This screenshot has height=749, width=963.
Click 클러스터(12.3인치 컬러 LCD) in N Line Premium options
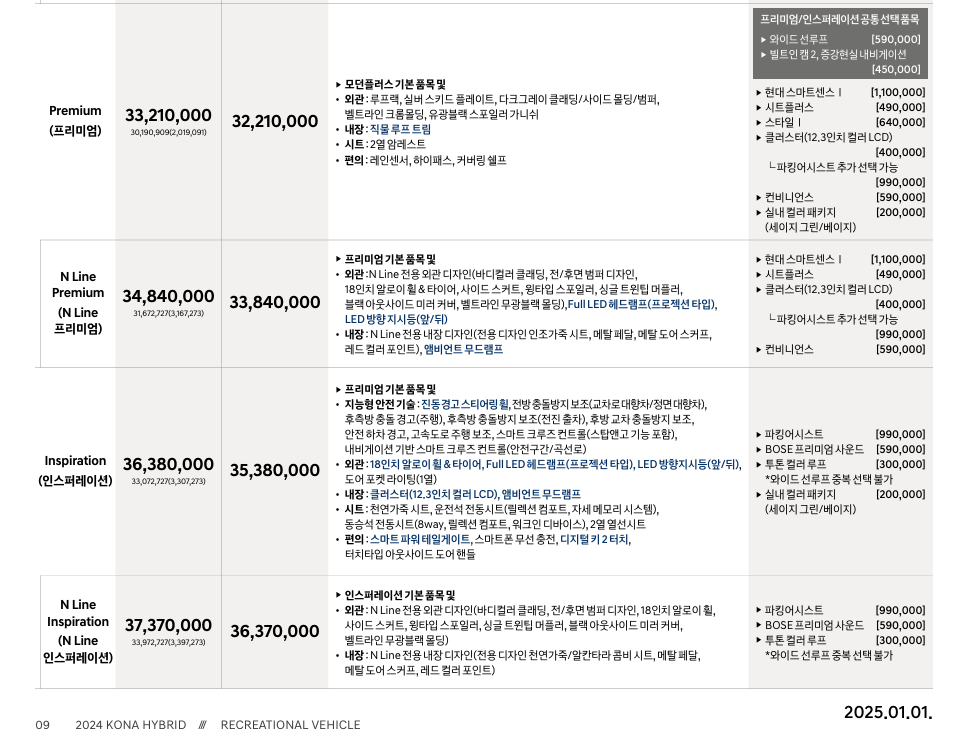pyautogui.click(x=828, y=289)
